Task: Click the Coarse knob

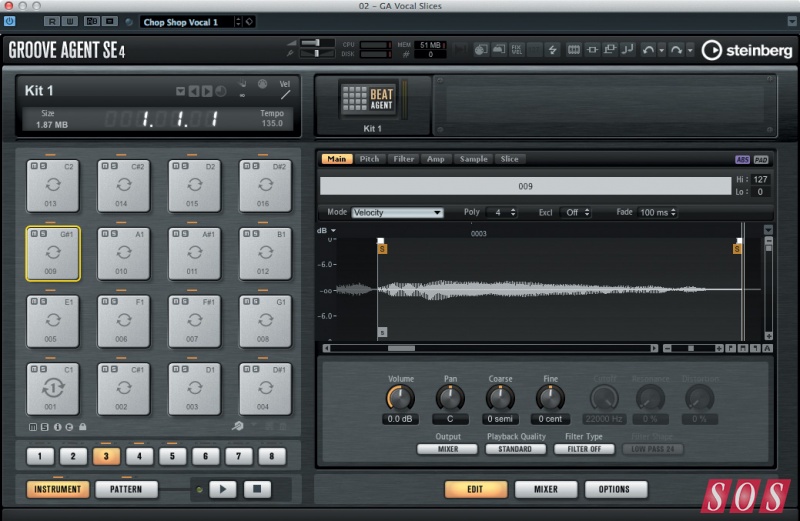Action: (x=500, y=399)
